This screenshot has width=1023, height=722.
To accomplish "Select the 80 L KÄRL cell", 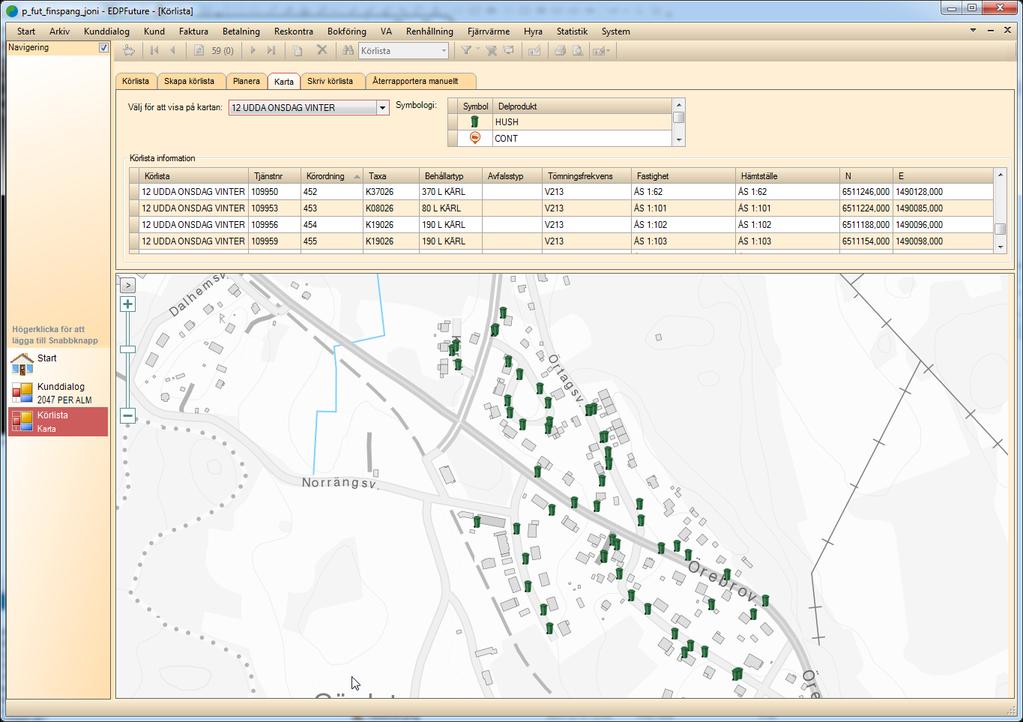I will [450, 208].
